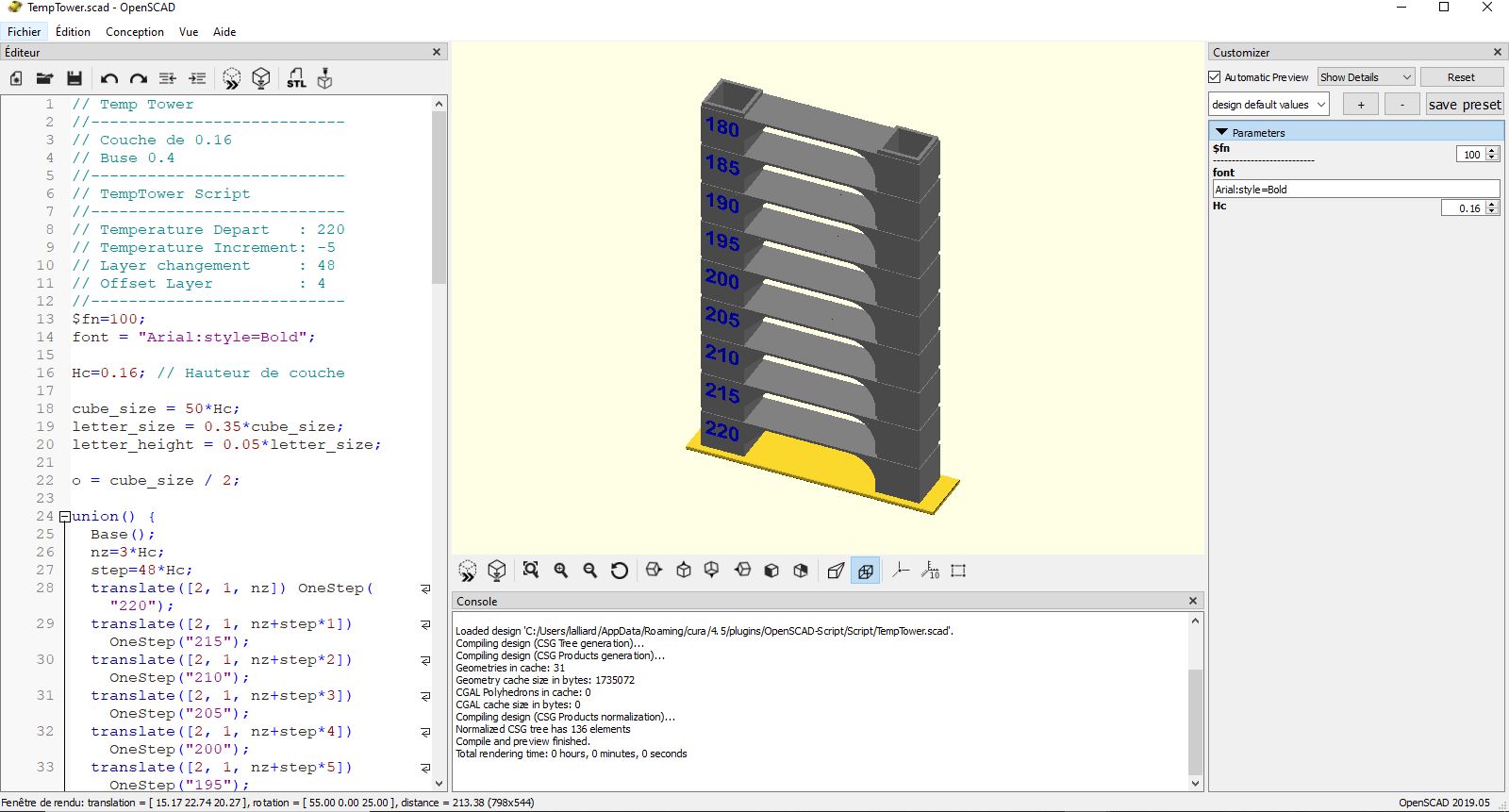The height and width of the screenshot is (812, 1509).
Task: Toggle the axes display
Action: pos(901,571)
